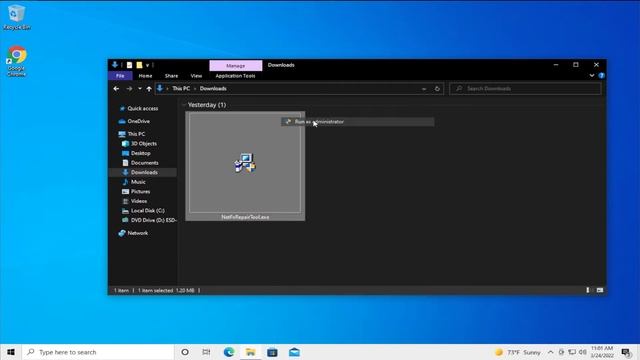Click the '1 item selected' status text
The image size is (640, 360).
pyautogui.click(x=155, y=291)
